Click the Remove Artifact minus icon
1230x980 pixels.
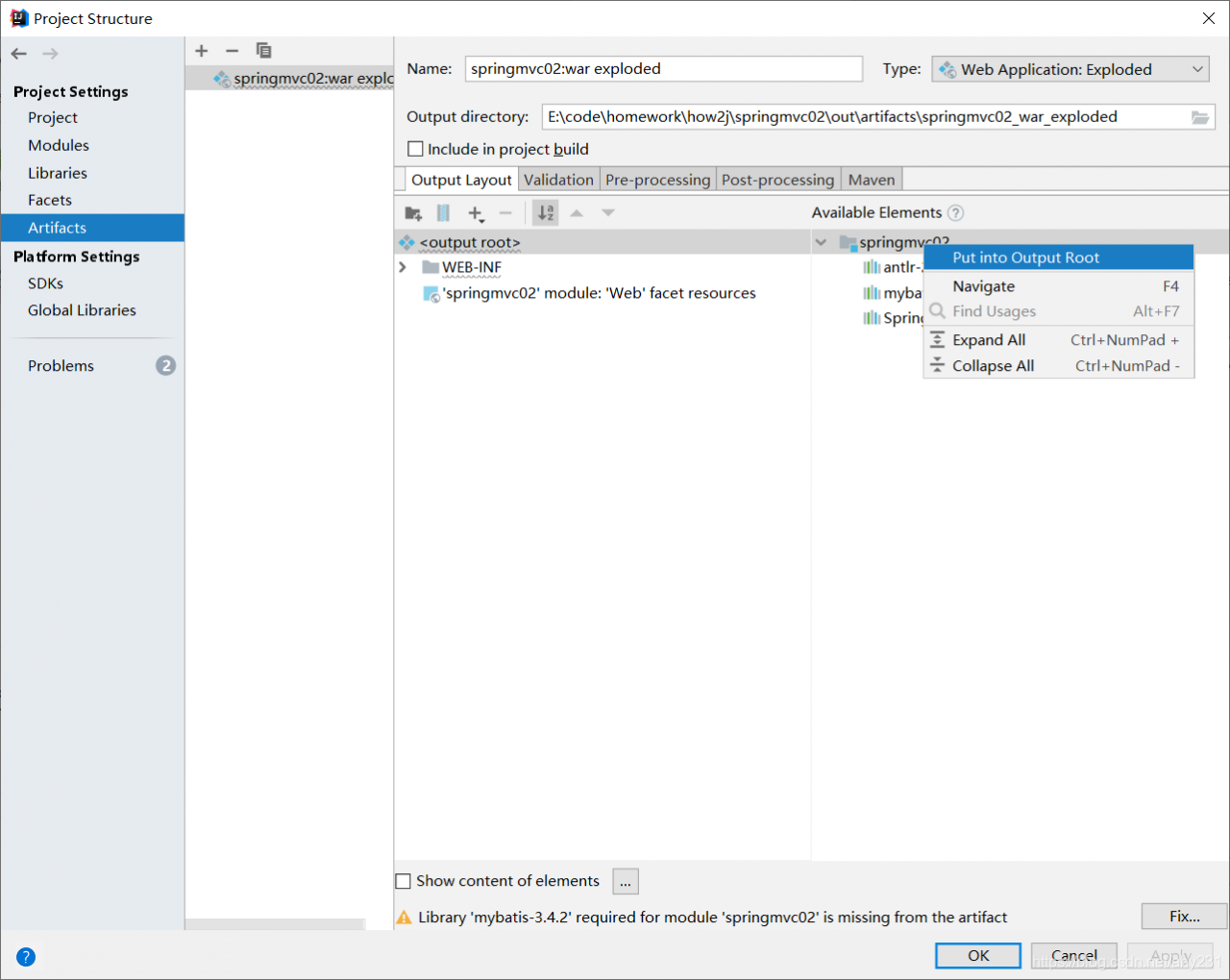pos(232,50)
